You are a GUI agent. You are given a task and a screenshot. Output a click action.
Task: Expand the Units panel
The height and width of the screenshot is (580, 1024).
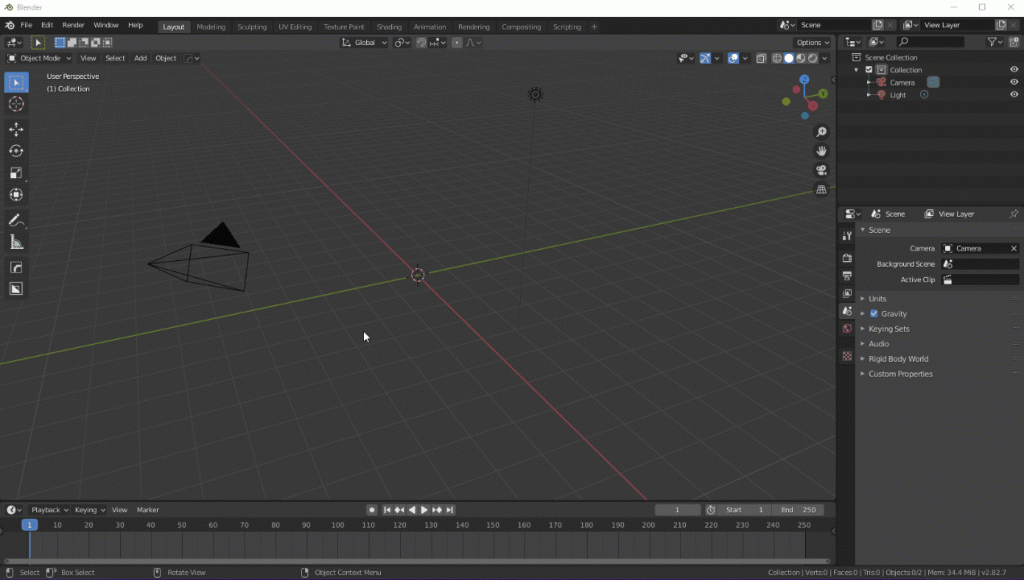[x=877, y=299]
